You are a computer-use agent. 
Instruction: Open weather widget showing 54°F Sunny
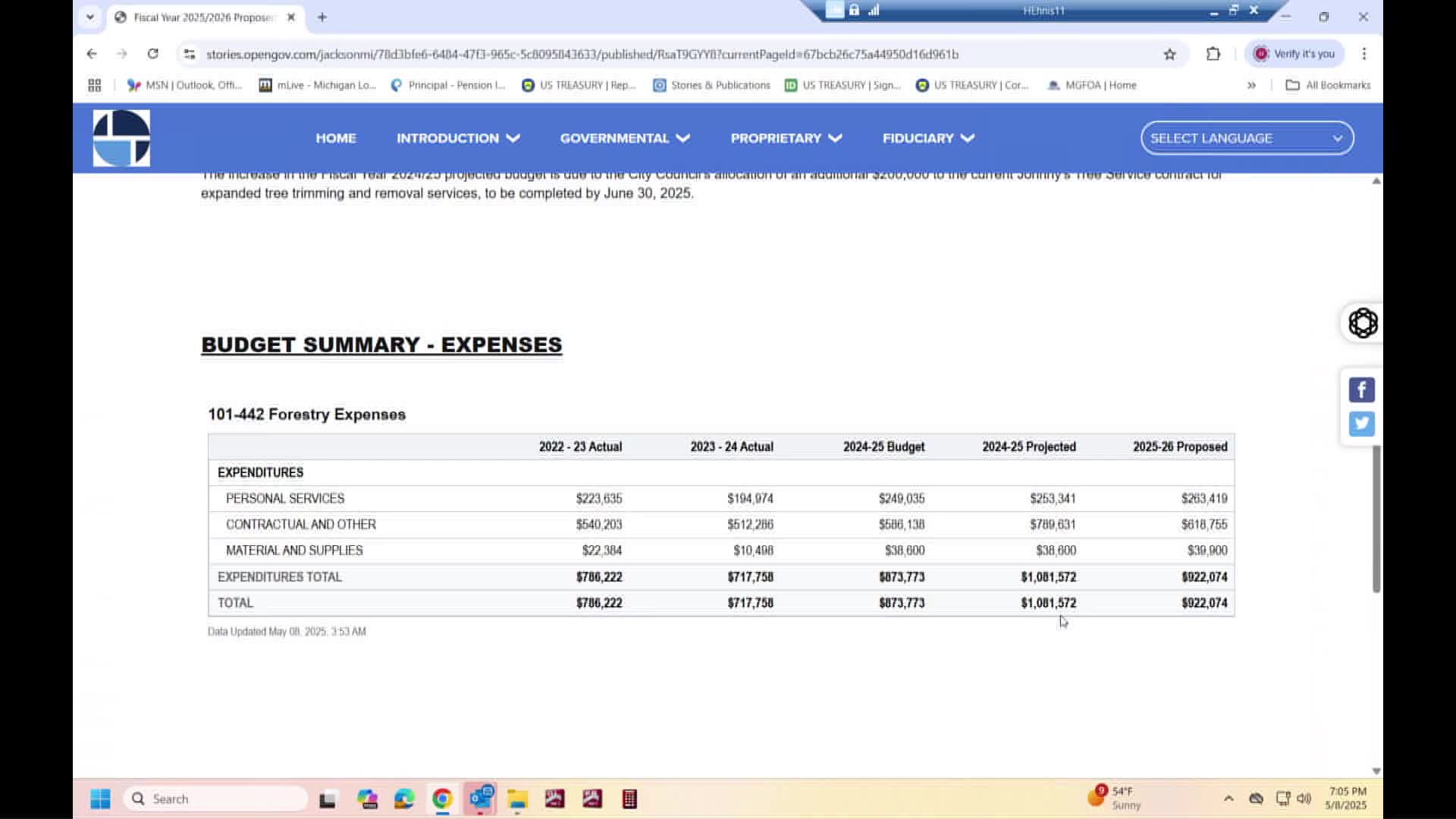tap(1115, 798)
